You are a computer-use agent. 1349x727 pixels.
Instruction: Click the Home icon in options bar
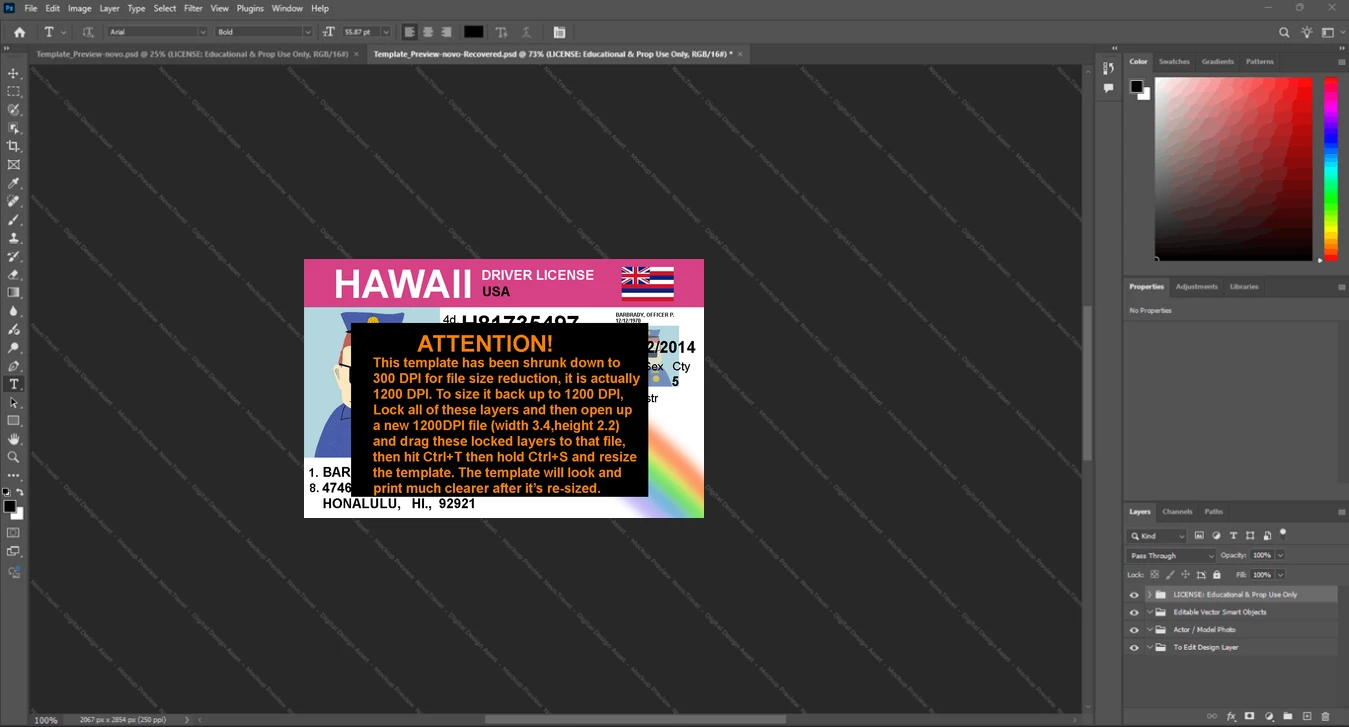(19, 32)
